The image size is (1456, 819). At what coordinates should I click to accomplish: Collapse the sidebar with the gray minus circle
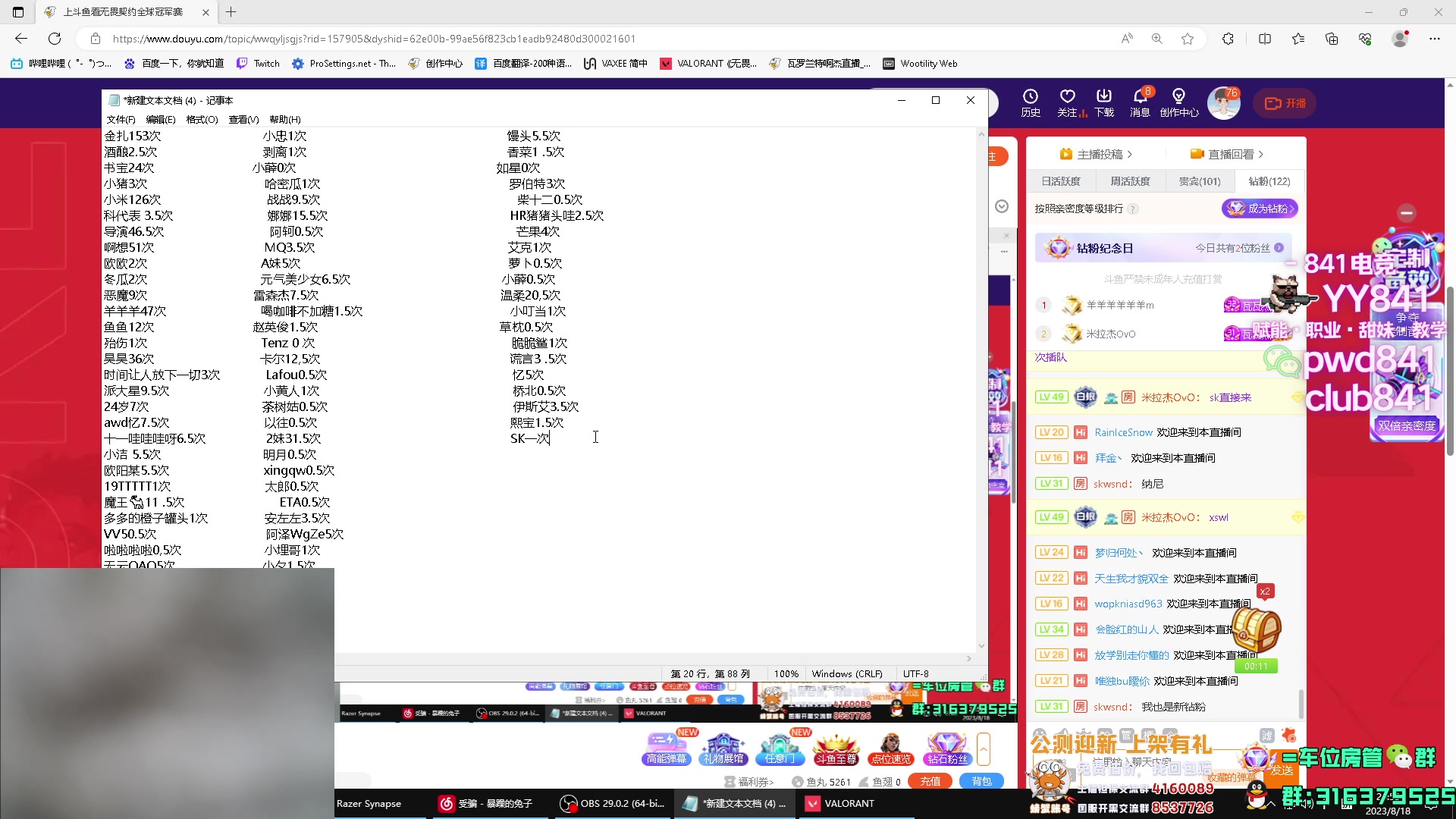[x=1407, y=213]
